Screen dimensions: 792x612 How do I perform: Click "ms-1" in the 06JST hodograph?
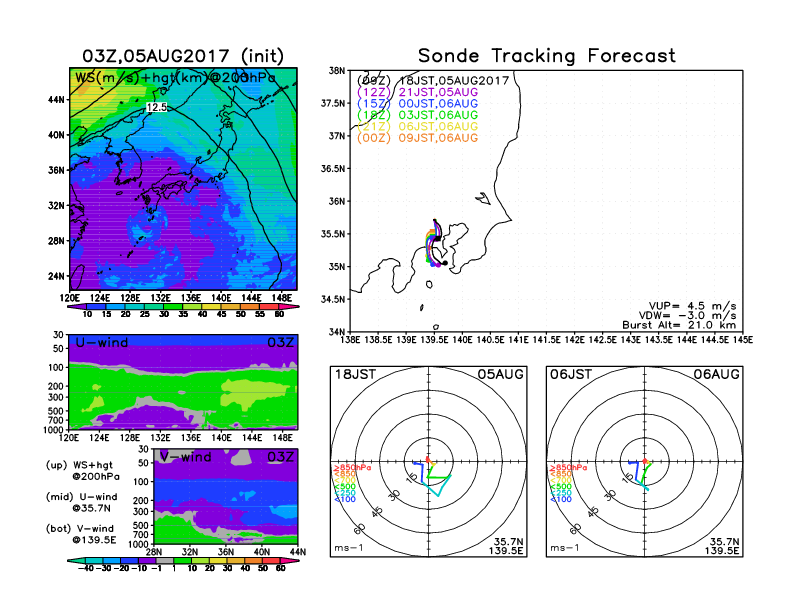click(x=564, y=548)
